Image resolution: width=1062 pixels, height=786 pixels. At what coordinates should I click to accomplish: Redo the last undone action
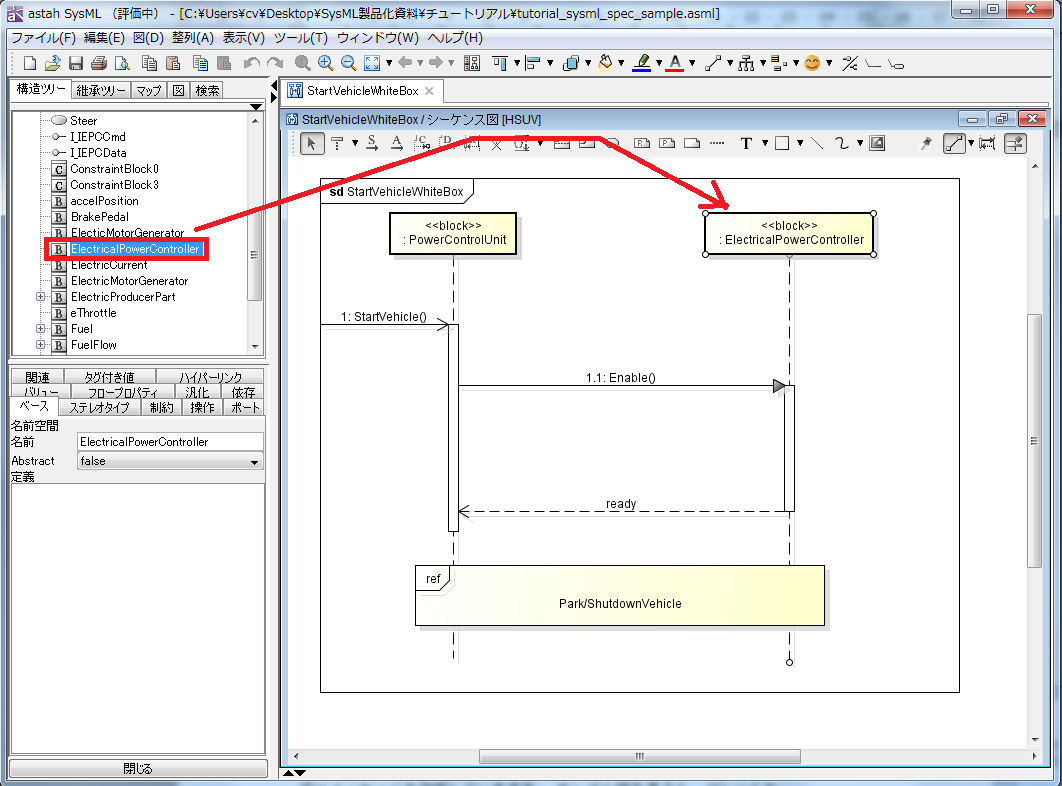[275, 63]
